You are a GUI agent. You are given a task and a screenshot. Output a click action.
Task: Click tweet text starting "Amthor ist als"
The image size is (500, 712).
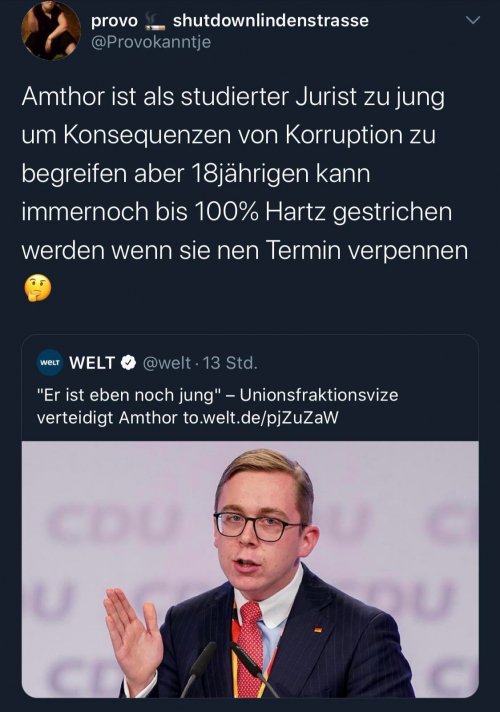point(244,173)
